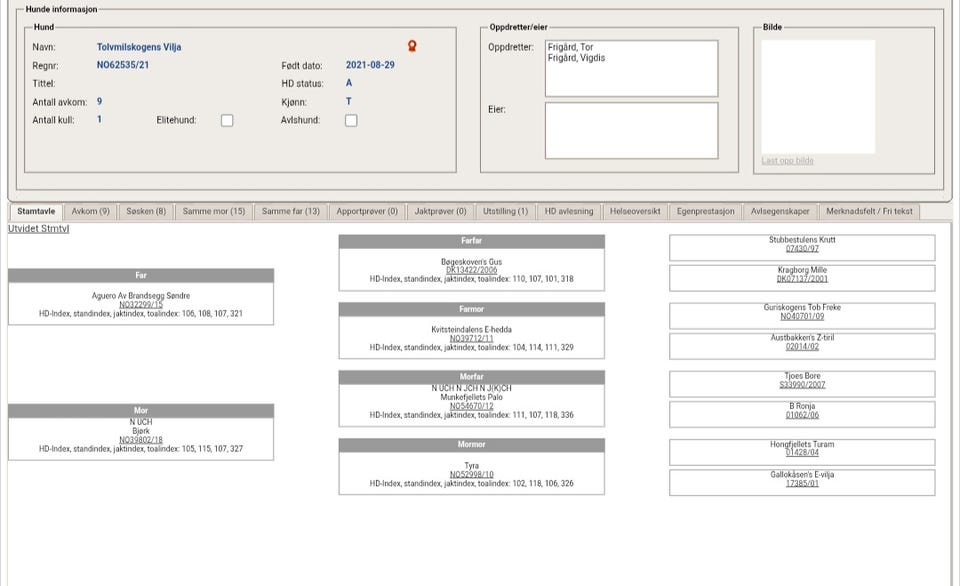Select the Kjønn value T
The width and height of the screenshot is (960, 586).
pos(349,102)
